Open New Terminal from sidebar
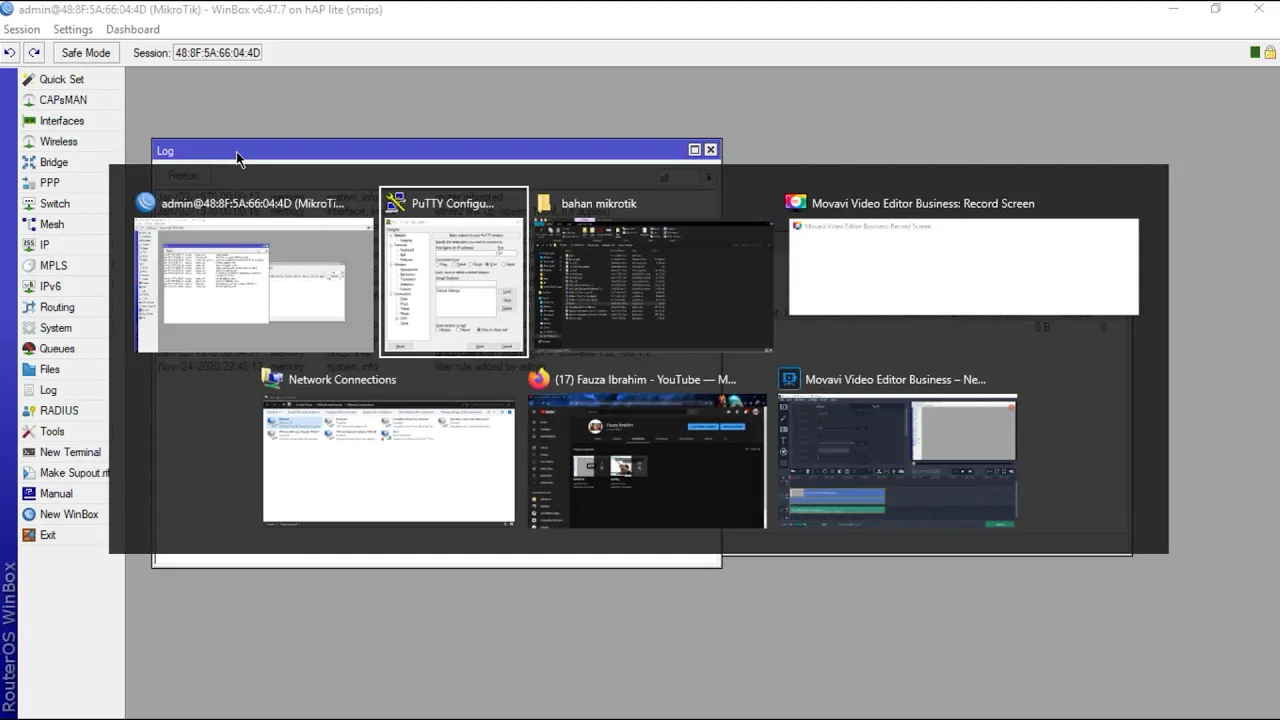 tap(70, 453)
